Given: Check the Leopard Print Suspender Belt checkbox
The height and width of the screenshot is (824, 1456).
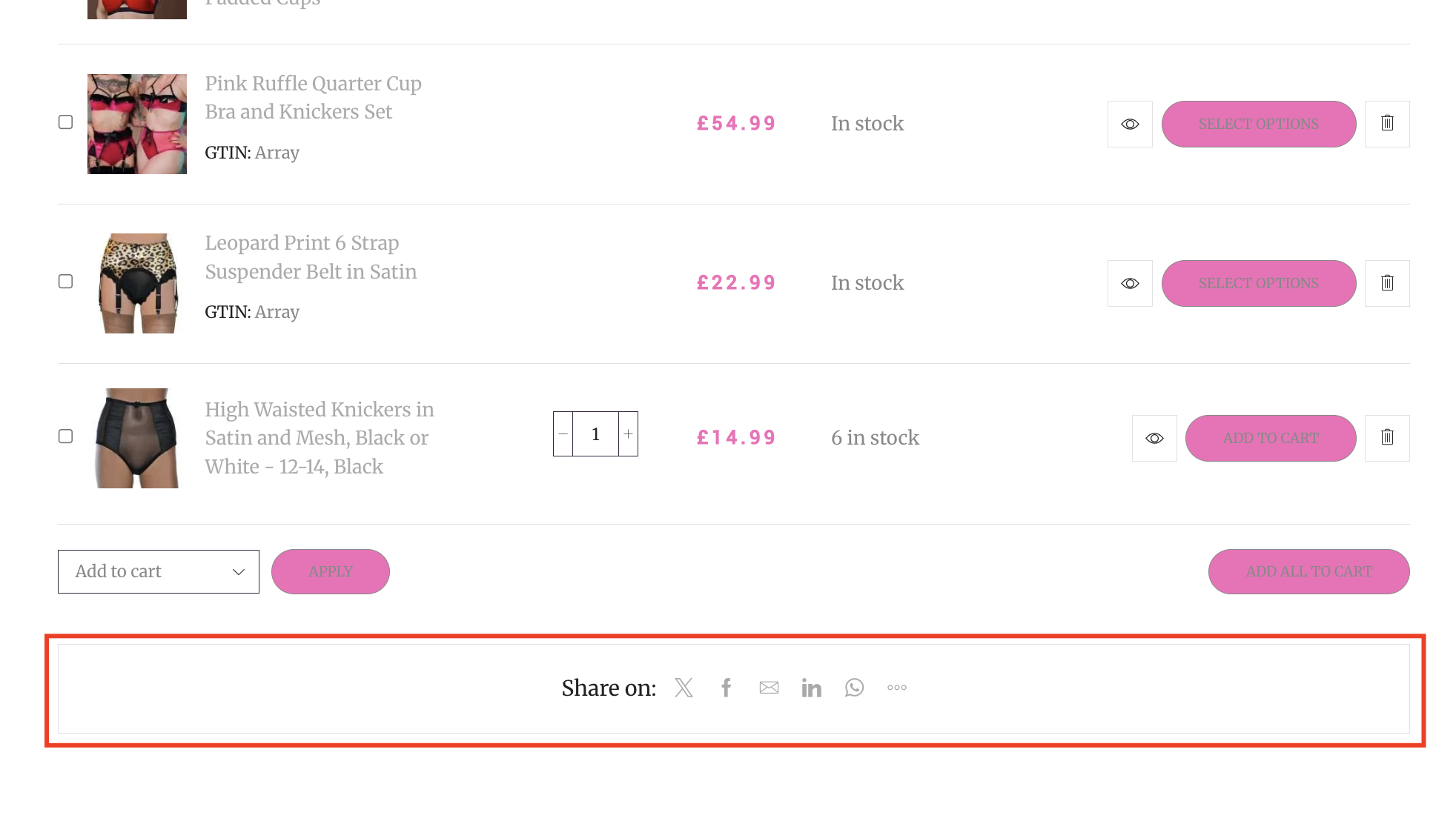Looking at the screenshot, I should coord(66,282).
